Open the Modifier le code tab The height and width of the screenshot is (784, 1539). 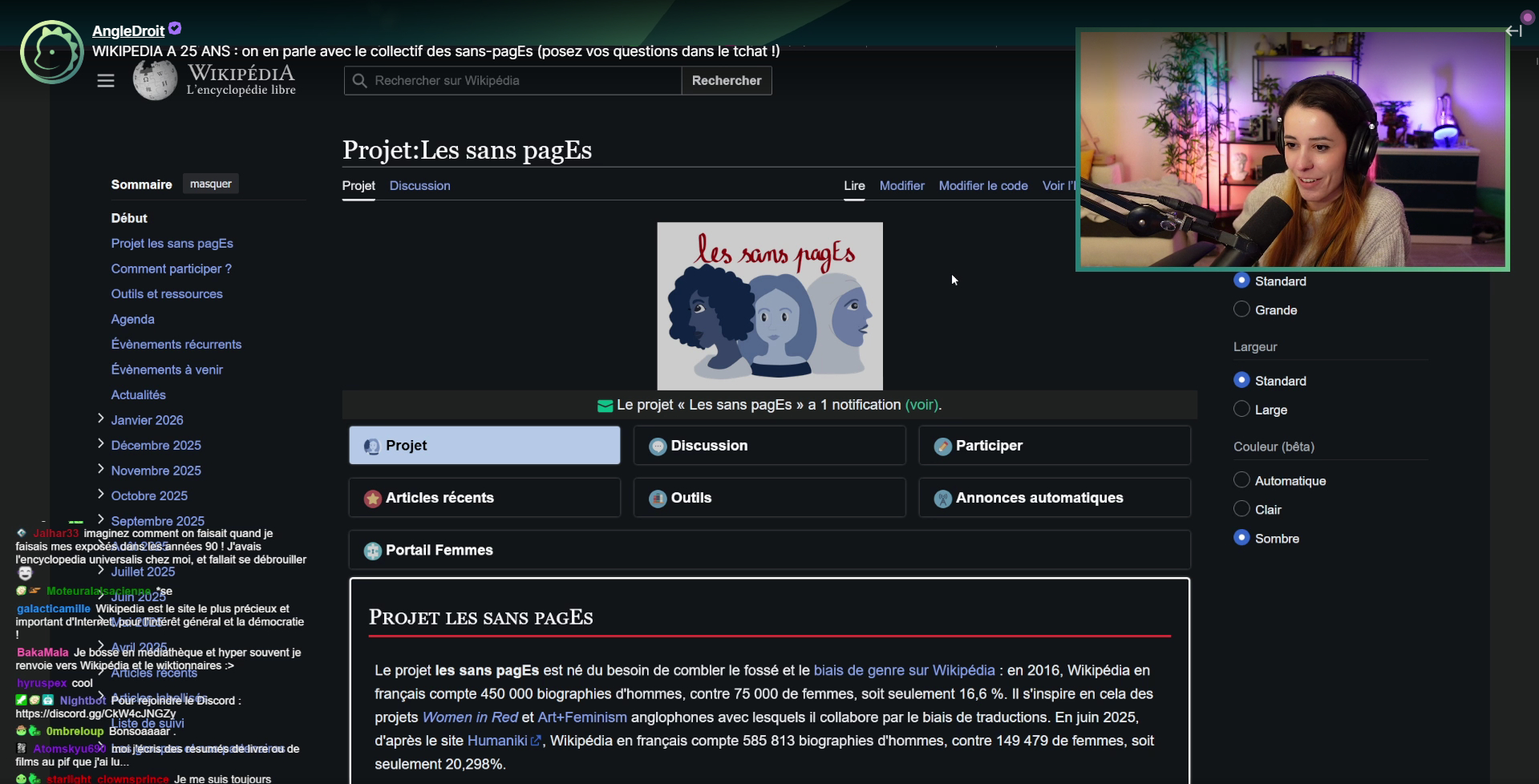click(x=982, y=186)
